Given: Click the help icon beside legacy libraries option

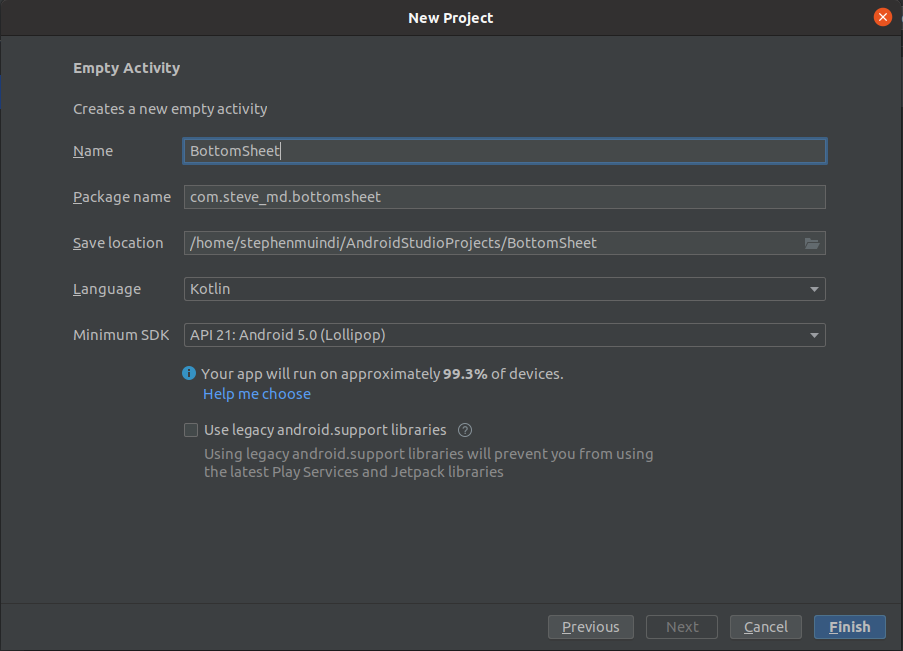Looking at the screenshot, I should pos(464,430).
